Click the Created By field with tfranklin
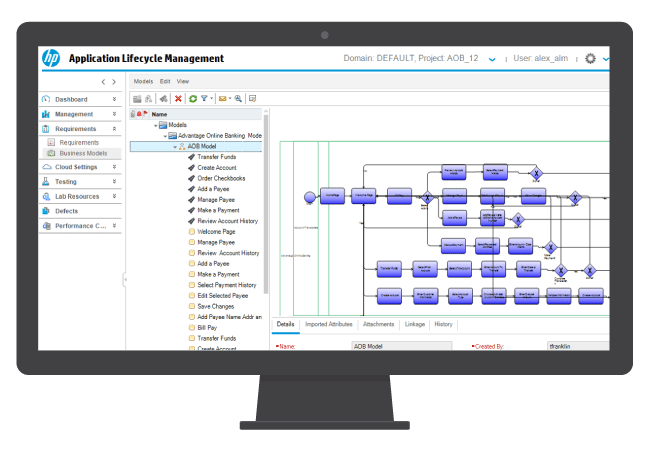Image resolution: width=650 pixels, height=450 pixels. pos(578,346)
